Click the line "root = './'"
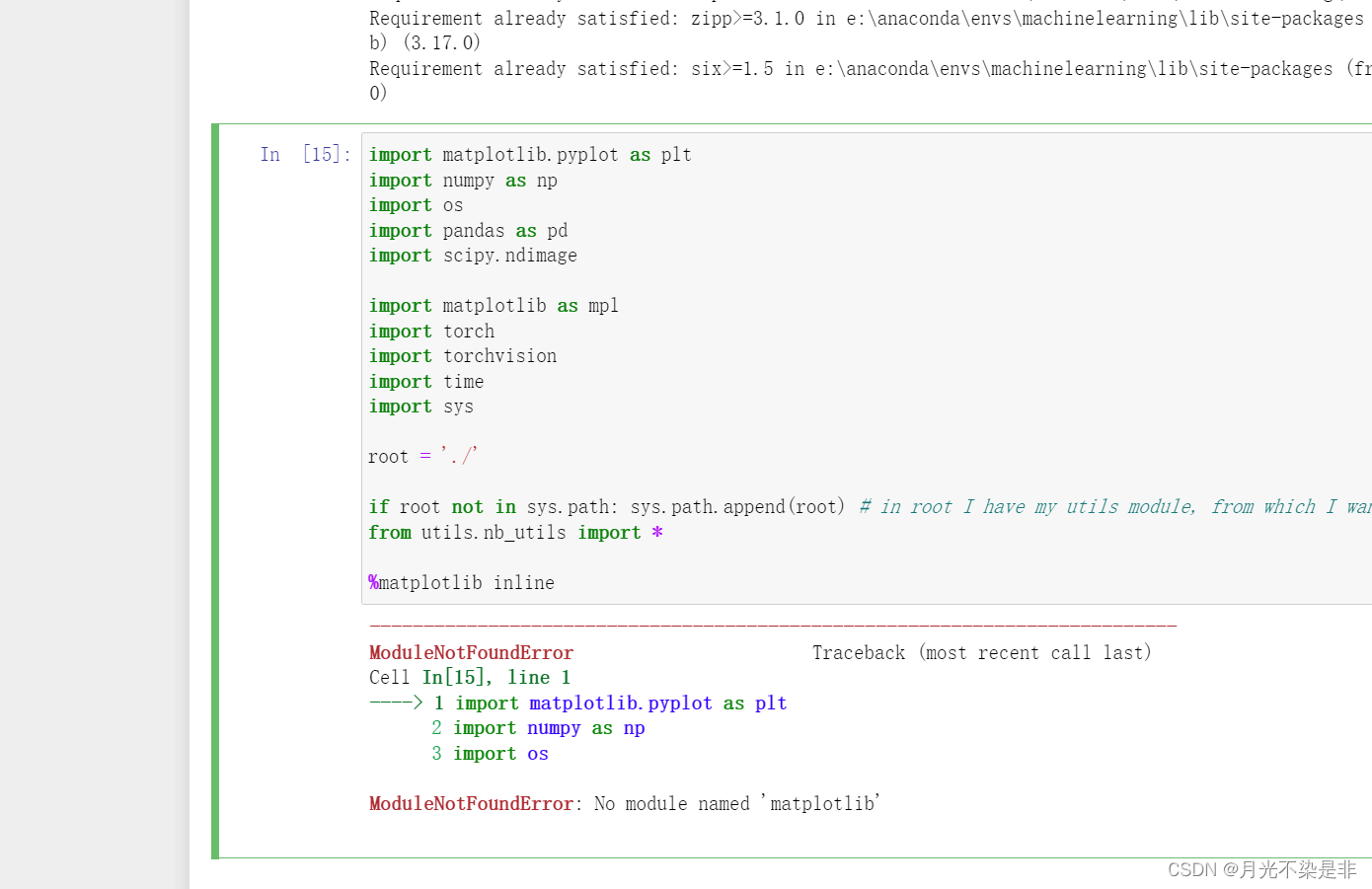 (422, 457)
